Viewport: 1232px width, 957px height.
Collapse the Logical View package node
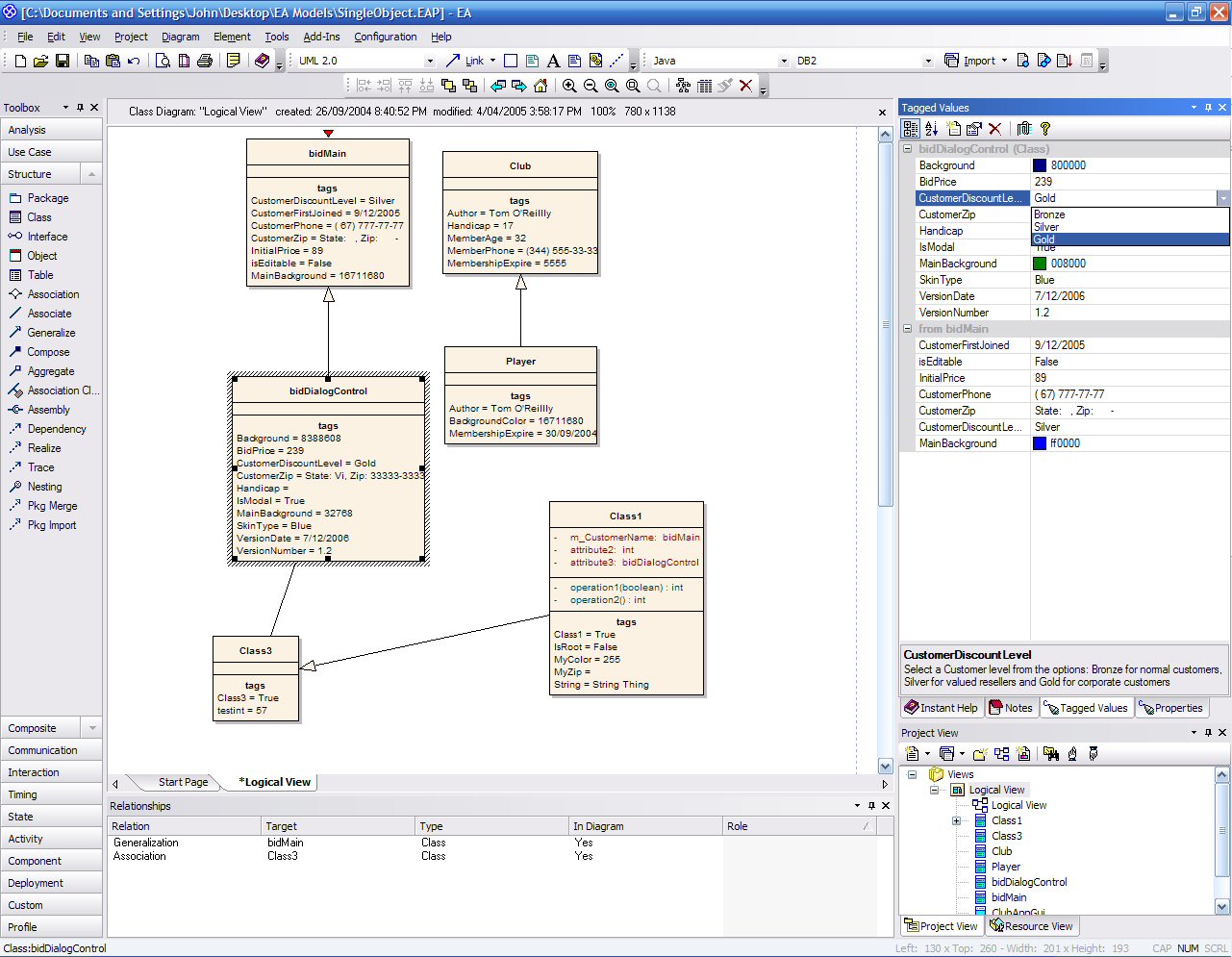[x=934, y=790]
